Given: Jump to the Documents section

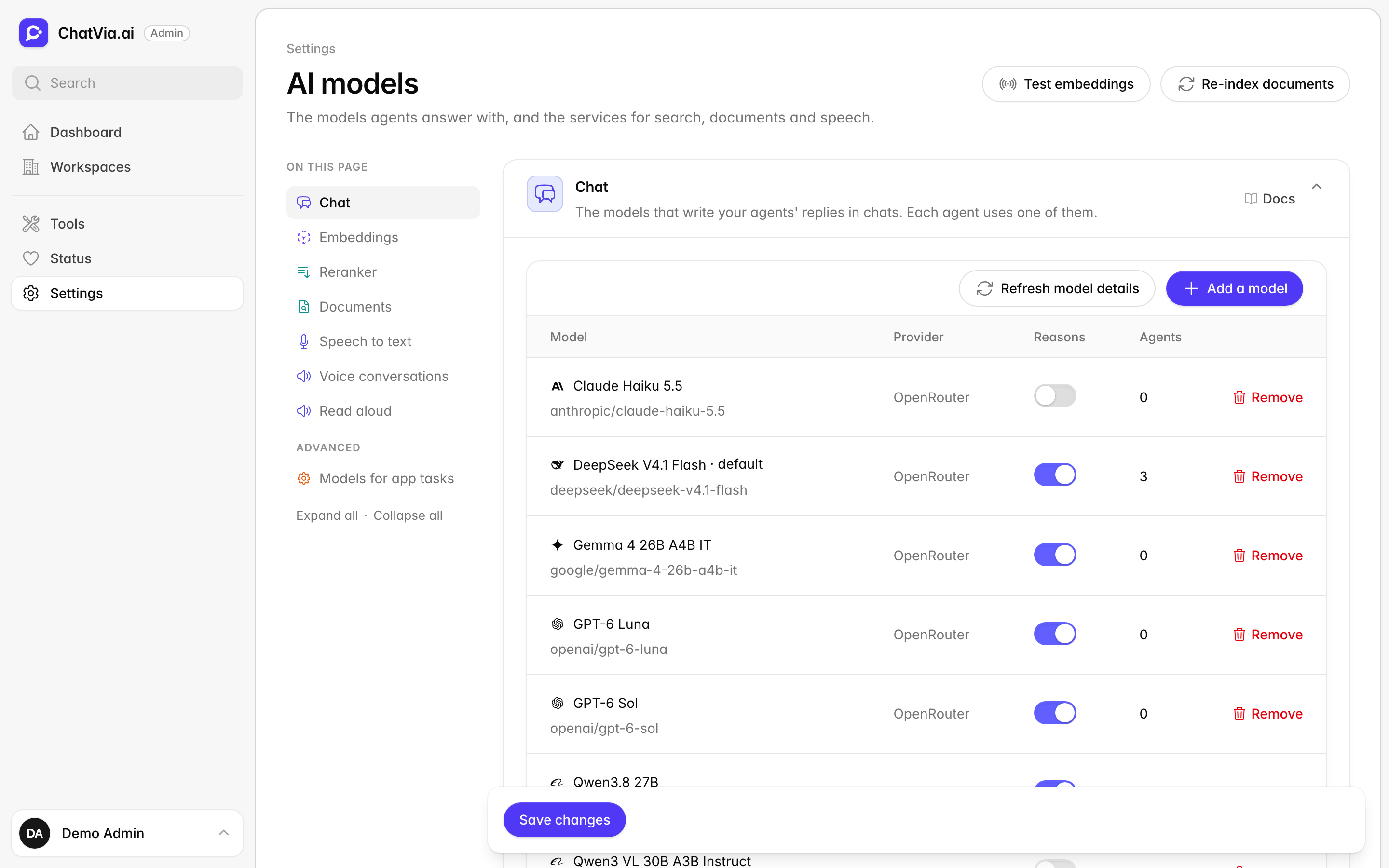Looking at the screenshot, I should coord(383,307).
